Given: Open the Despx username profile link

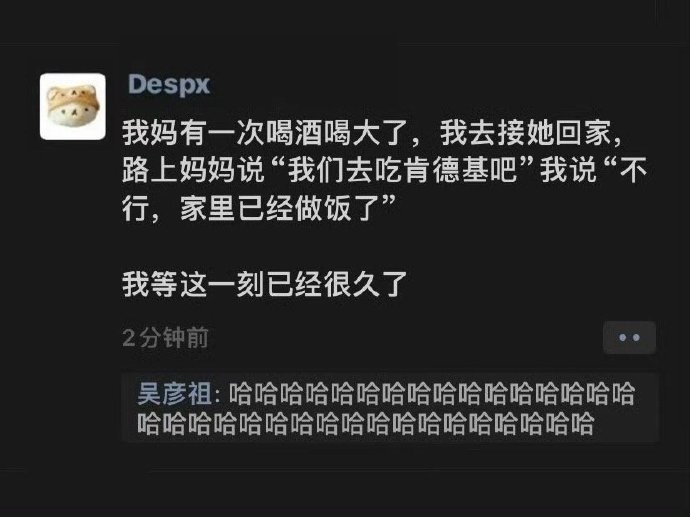Looking at the screenshot, I should [169, 84].
